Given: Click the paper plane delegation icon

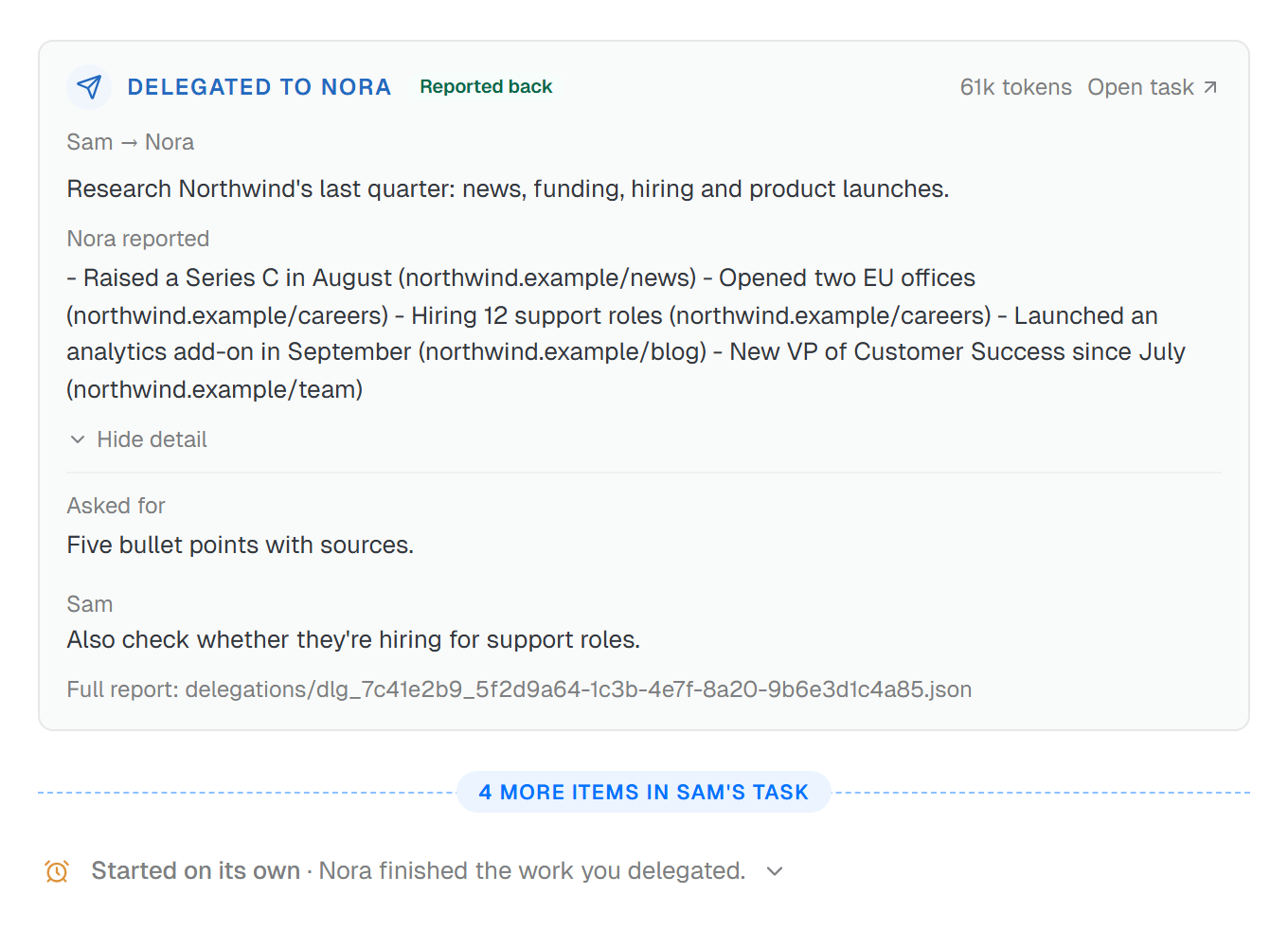Looking at the screenshot, I should pos(89,87).
